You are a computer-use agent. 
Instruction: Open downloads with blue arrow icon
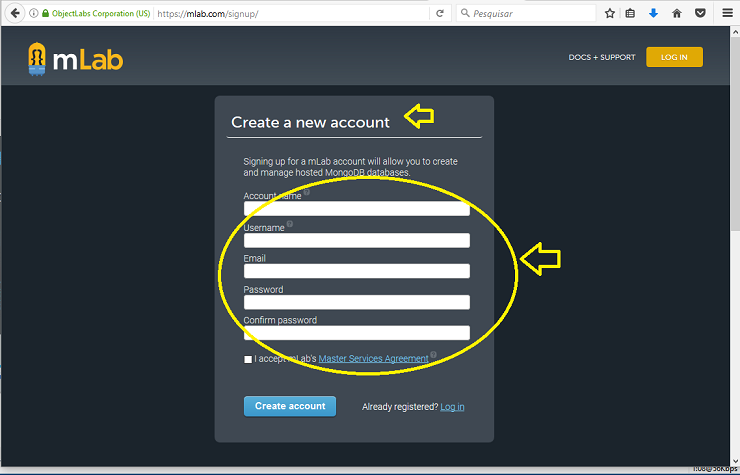pos(653,13)
